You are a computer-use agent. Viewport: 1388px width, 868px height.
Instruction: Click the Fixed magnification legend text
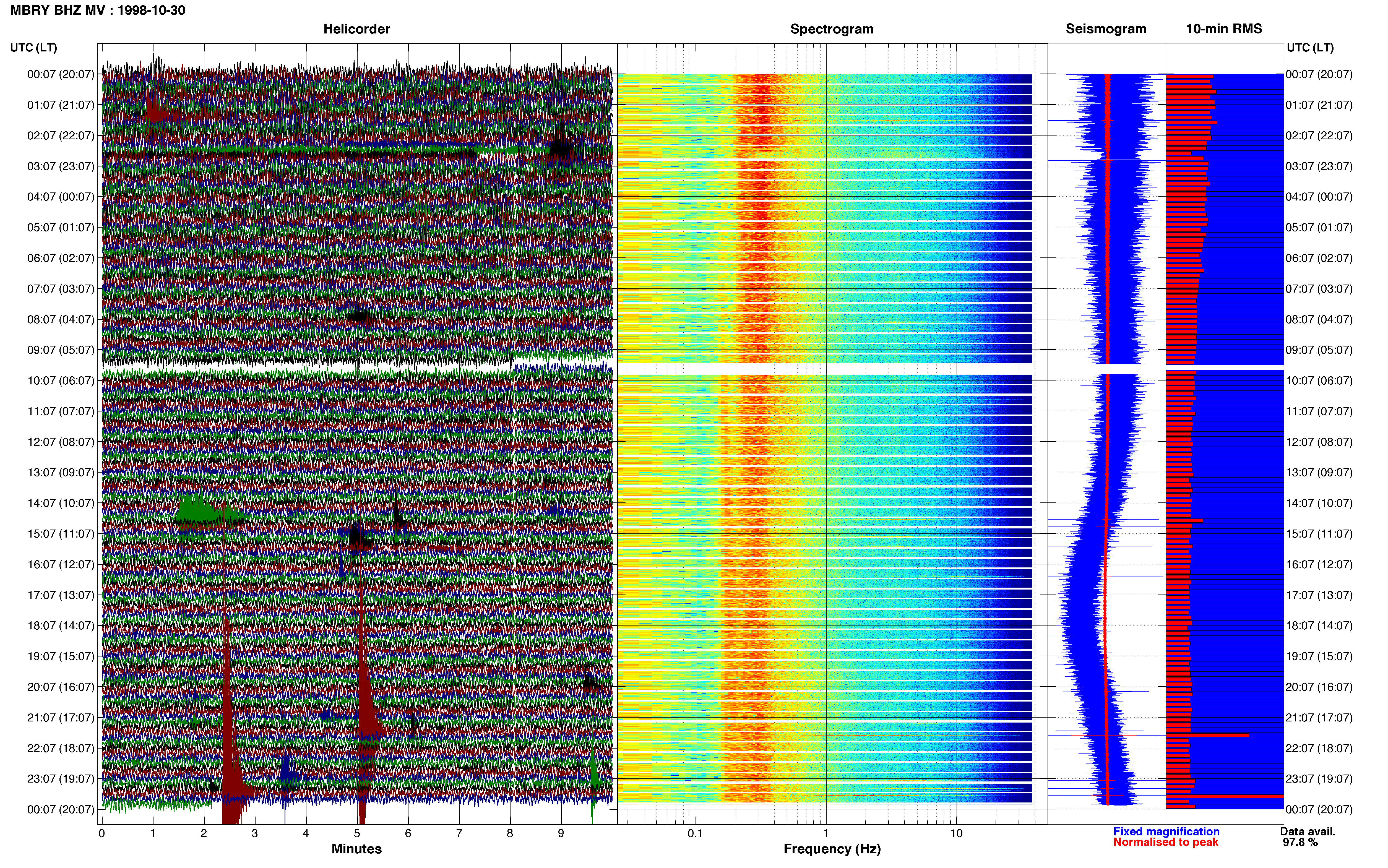(x=1166, y=831)
